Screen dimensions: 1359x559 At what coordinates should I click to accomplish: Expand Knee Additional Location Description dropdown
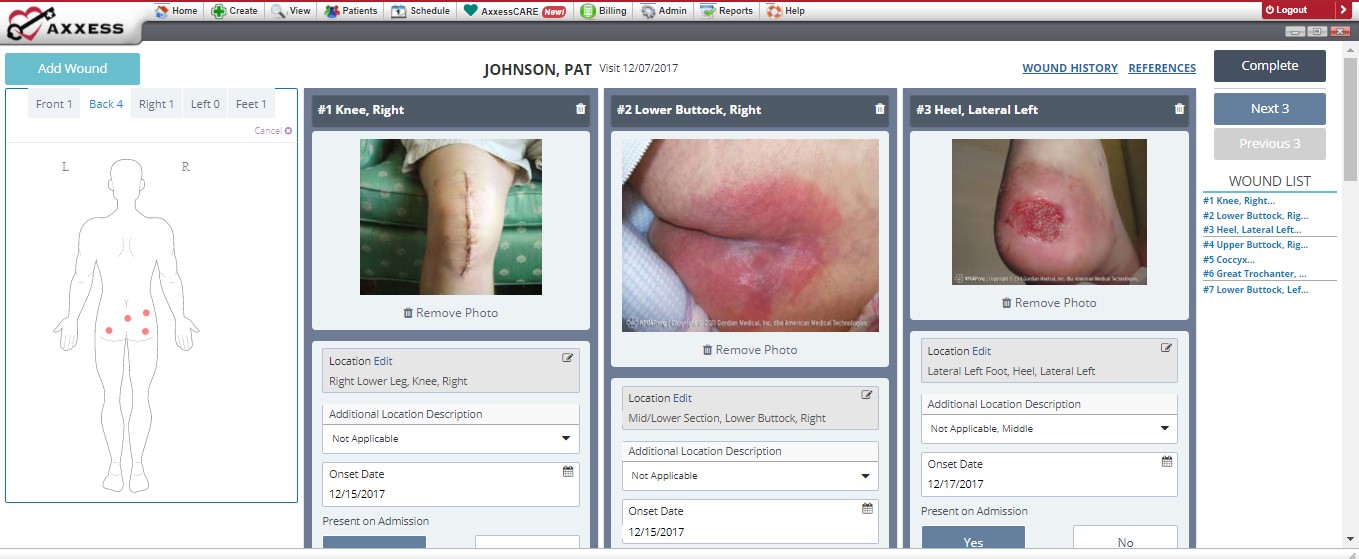point(566,438)
